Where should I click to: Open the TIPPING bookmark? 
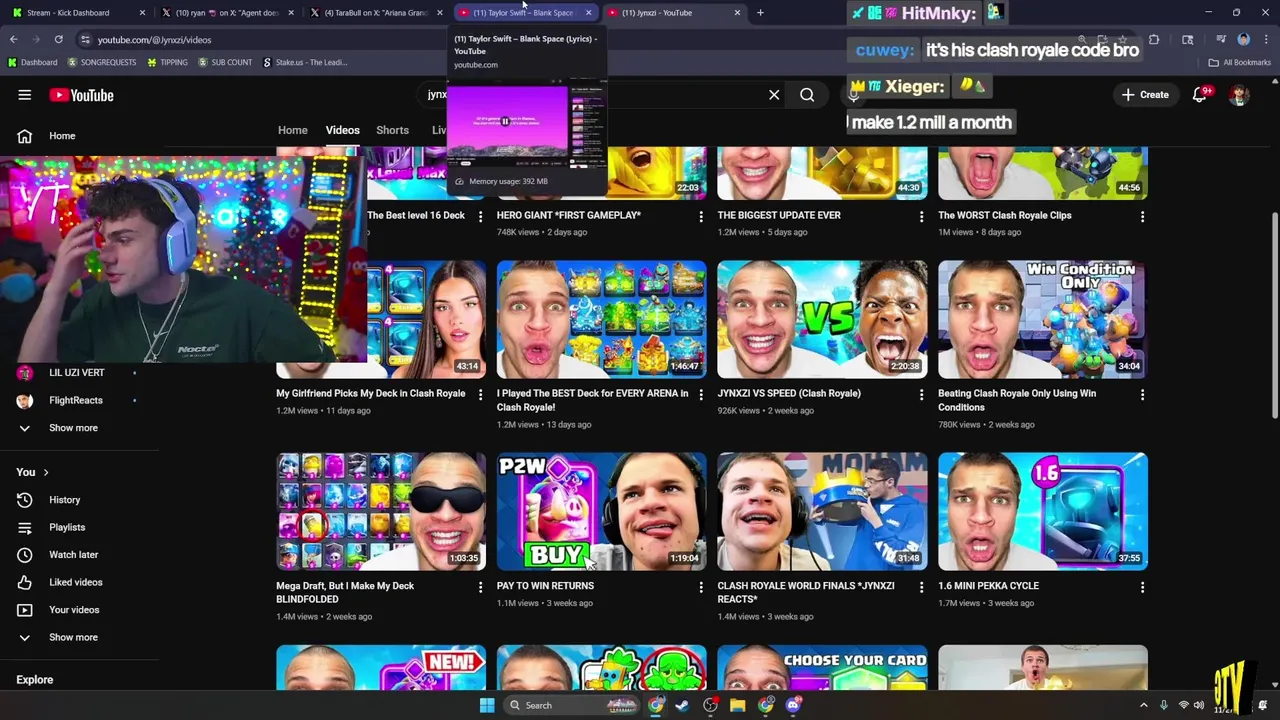tap(167, 62)
